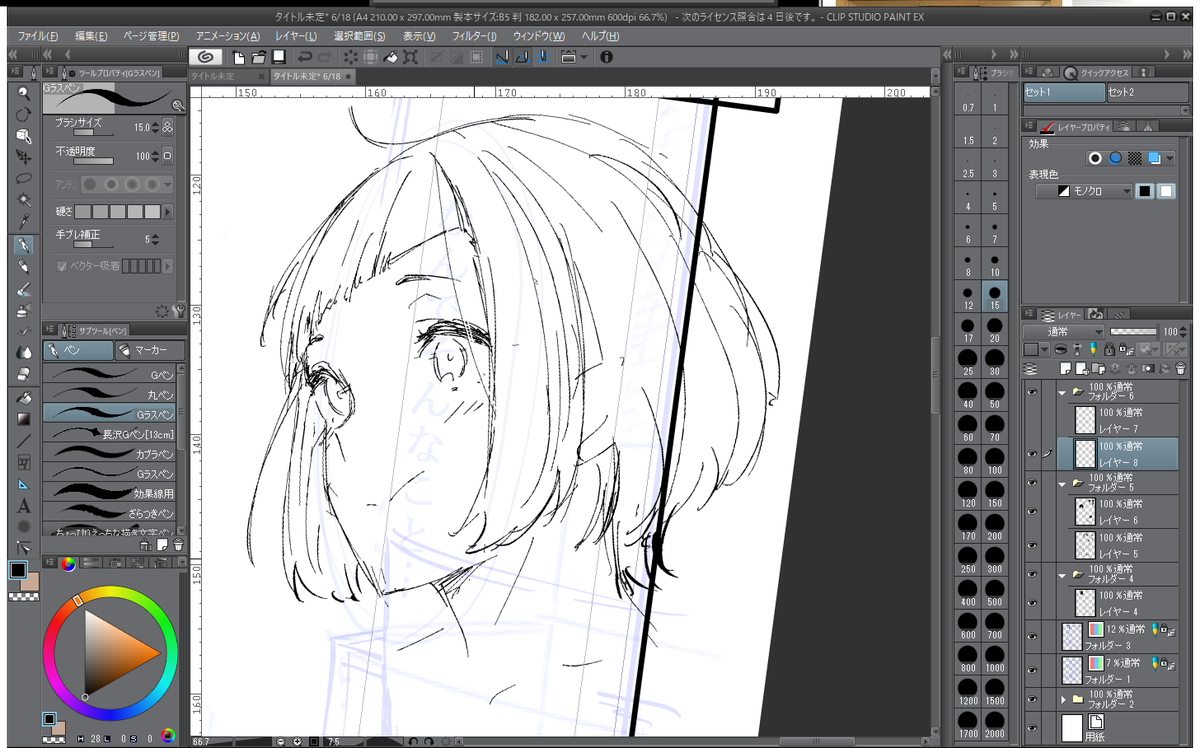
Task: Open the blending mode 通常 dropdown
Action: click(1064, 331)
